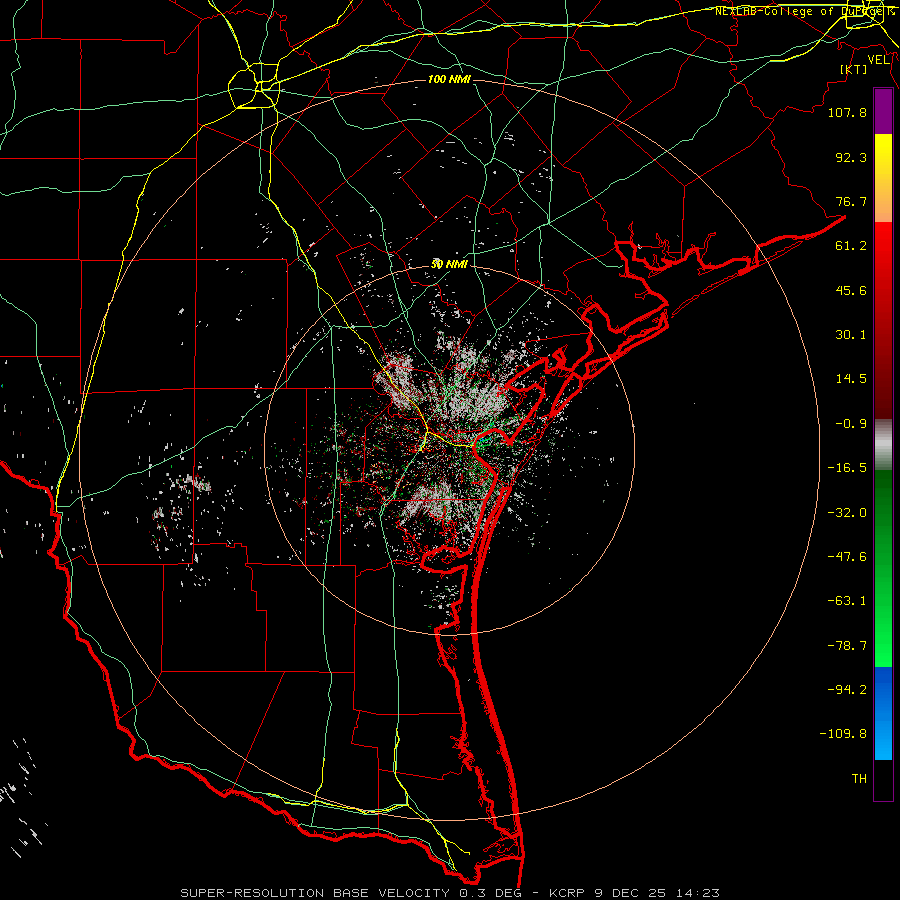Select the -0.9 velocity scale value

(851, 424)
